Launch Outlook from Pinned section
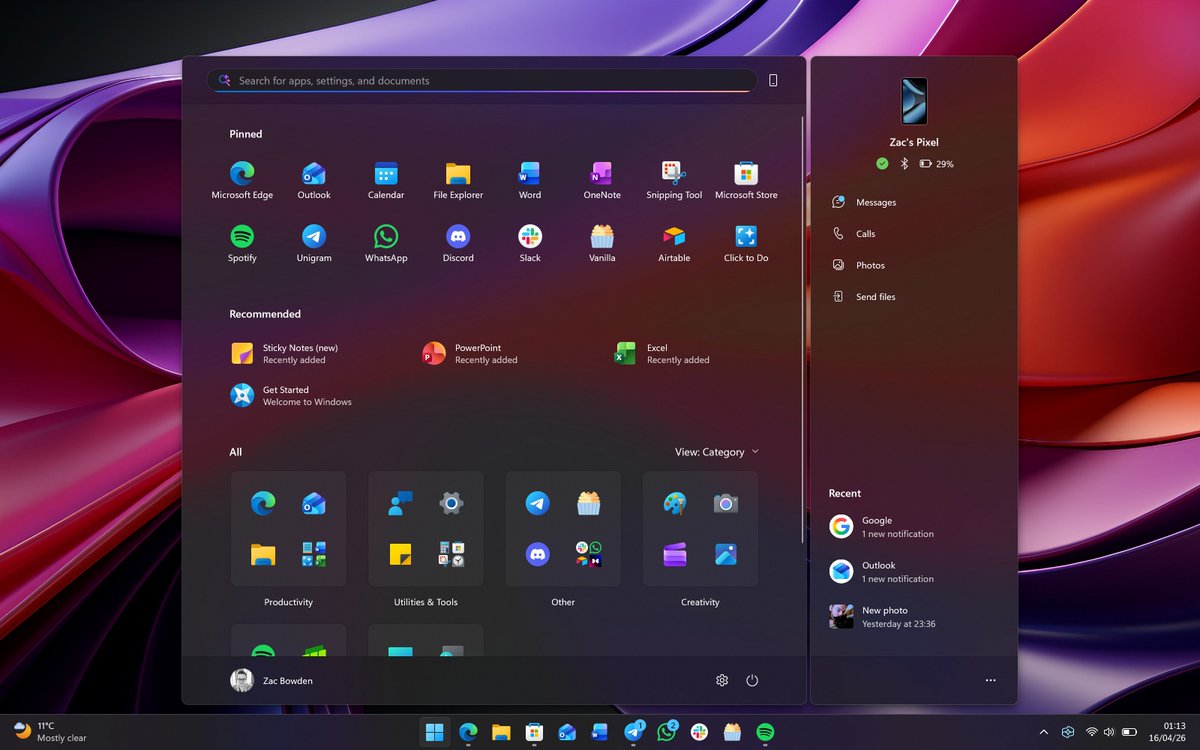The image size is (1200, 750). tap(314, 180)
